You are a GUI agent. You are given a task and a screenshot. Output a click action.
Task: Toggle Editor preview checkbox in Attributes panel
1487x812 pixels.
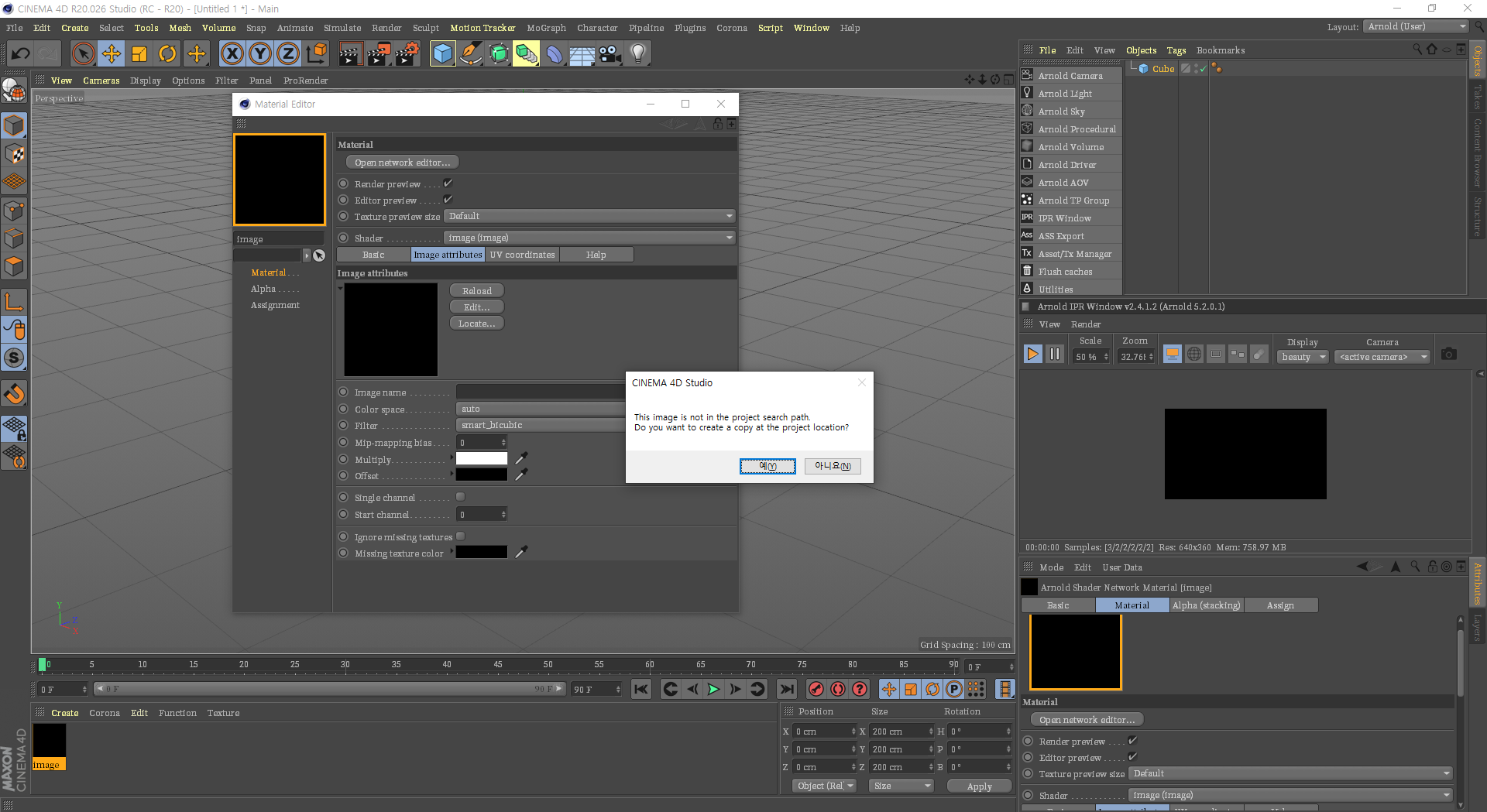(x=1132, y=757)
